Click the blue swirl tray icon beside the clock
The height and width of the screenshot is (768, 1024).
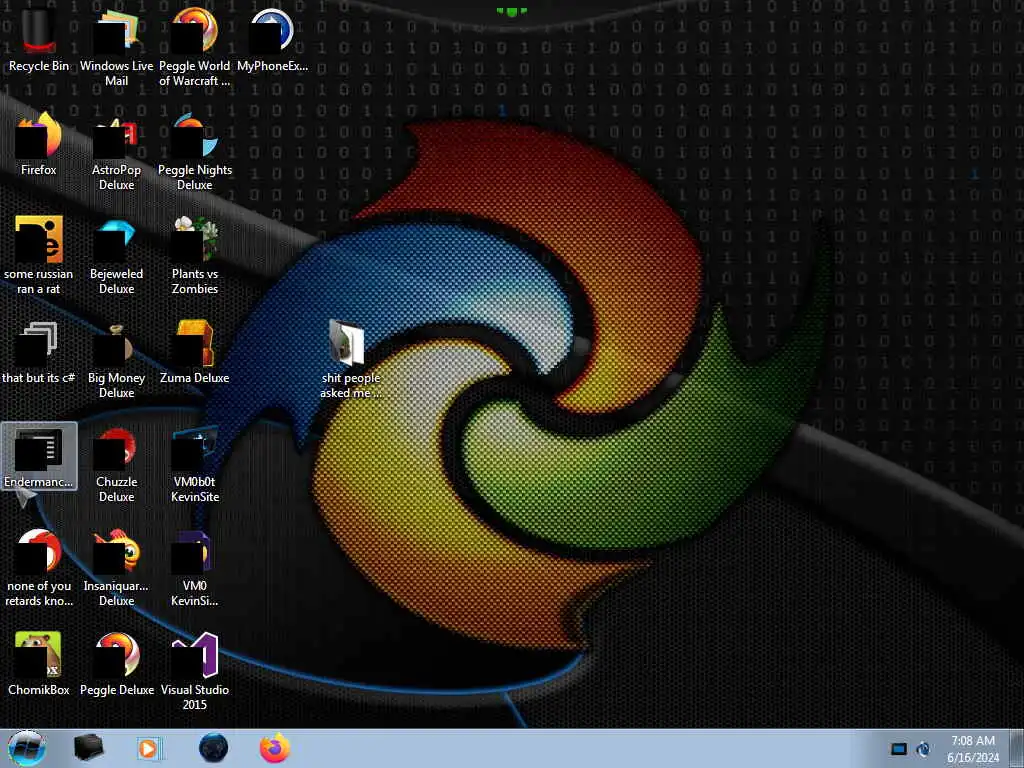923,749
